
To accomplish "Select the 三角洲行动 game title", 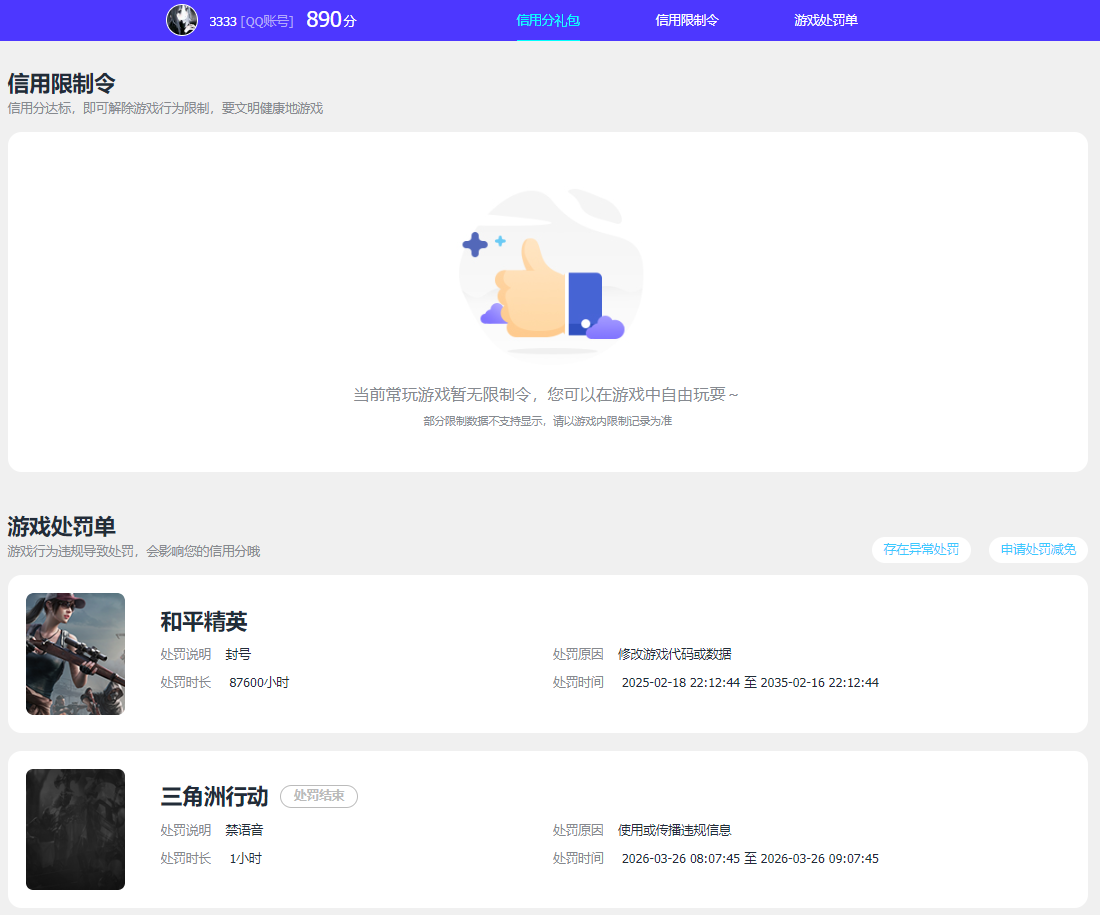I will 215,796.
